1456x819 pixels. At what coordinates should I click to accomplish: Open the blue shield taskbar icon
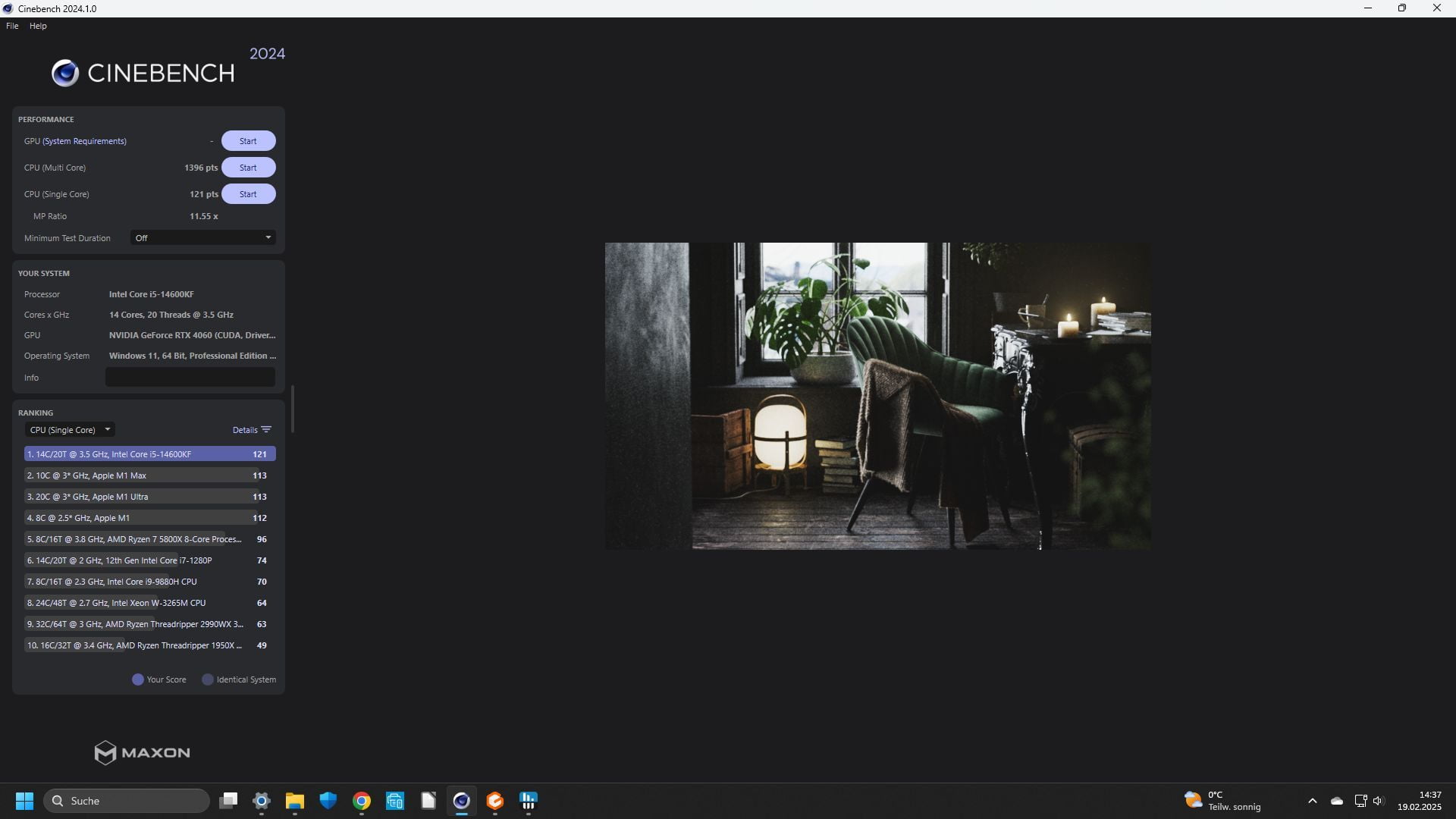pyautogui.click(x=328, y=801)
